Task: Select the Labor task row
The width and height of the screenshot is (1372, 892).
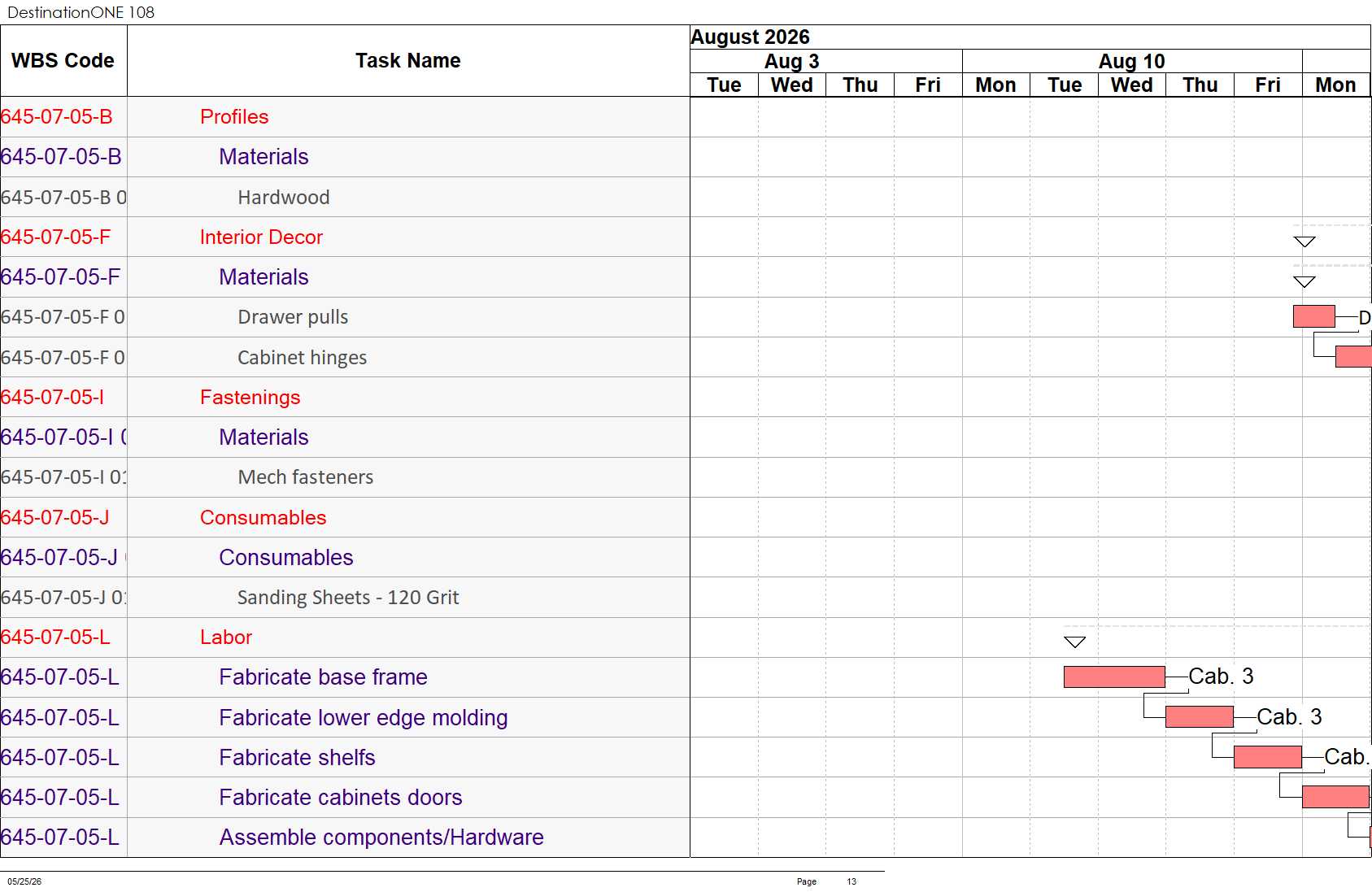Action: coord(345,637)
